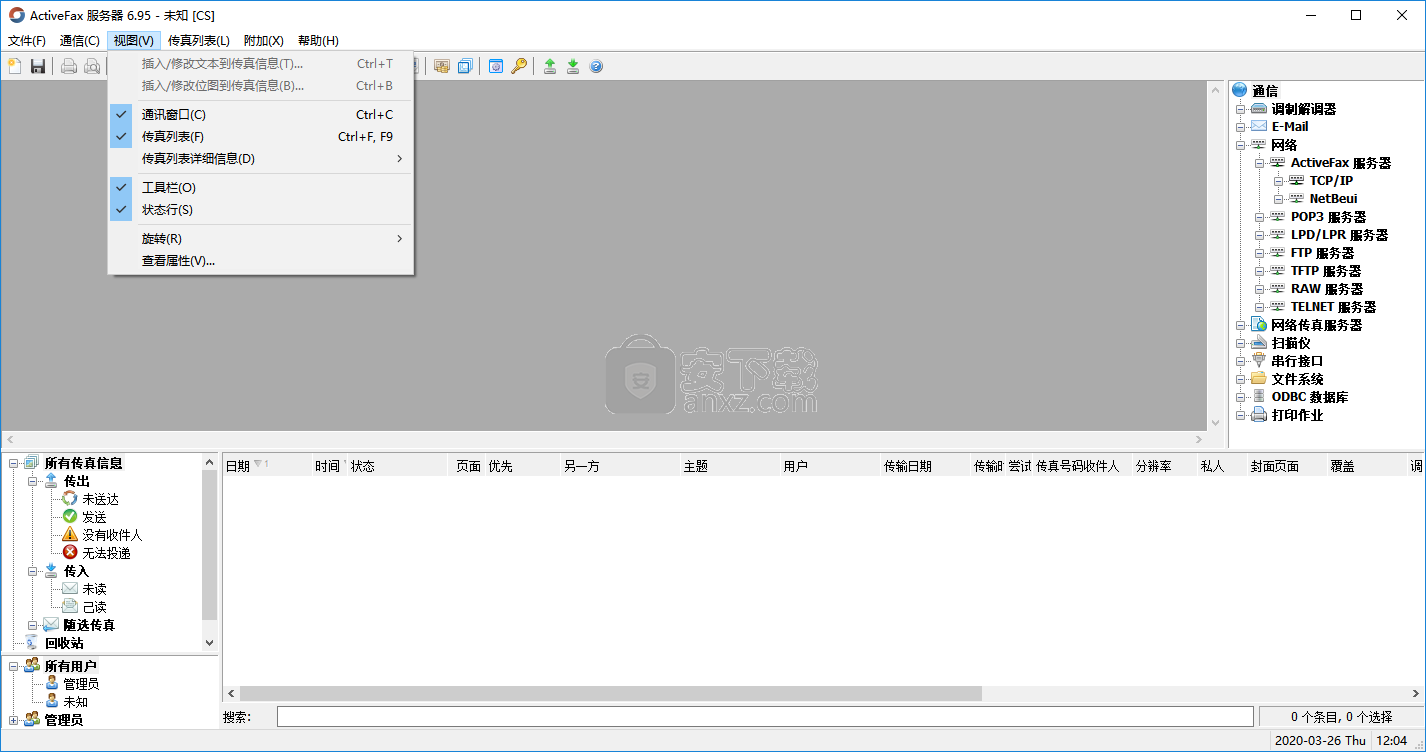
Task: Toggle the 通讯窗口(C) checked menu item
Action: 261,114
